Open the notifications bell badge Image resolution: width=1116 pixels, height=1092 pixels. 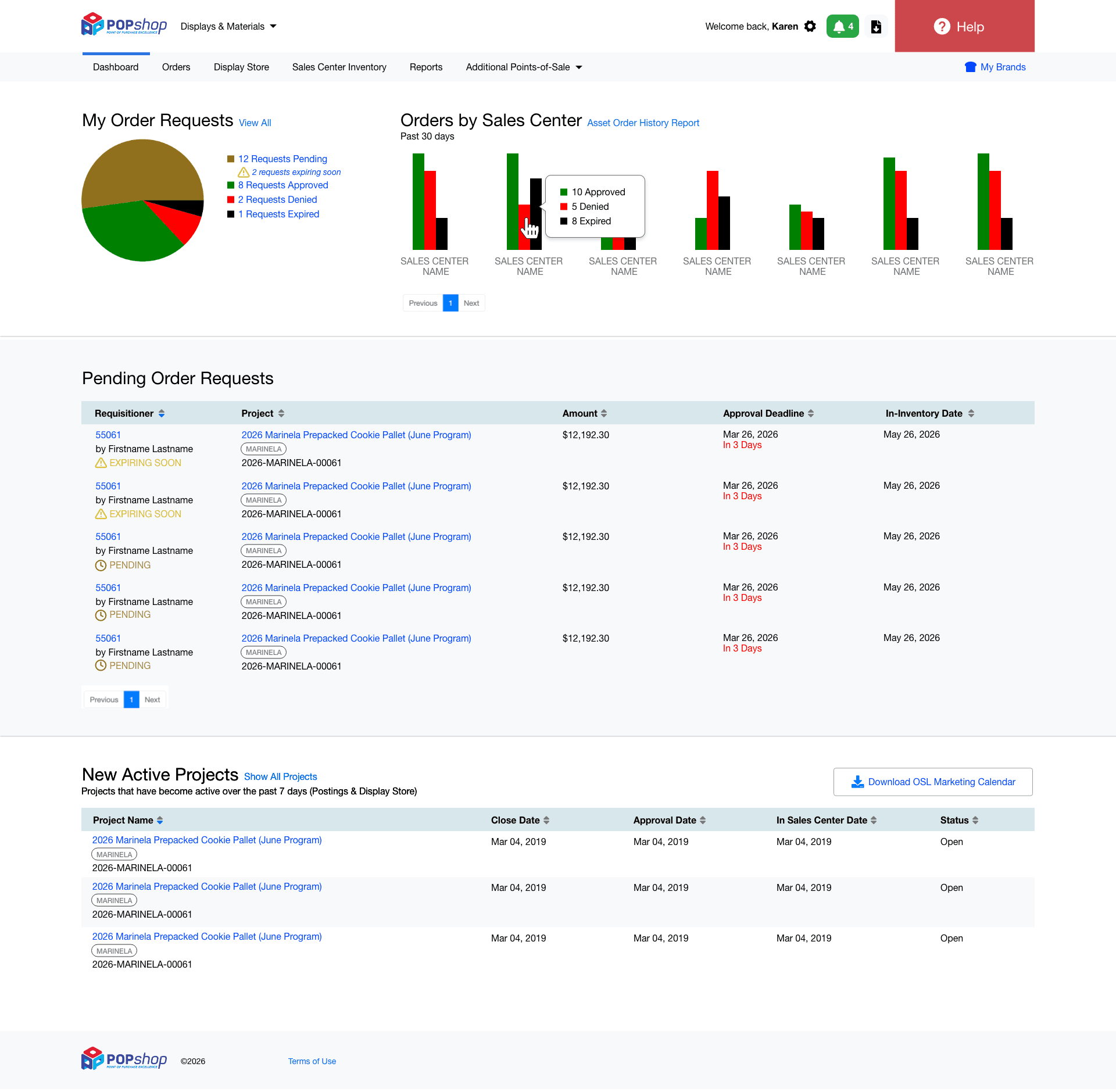[842, 26]
